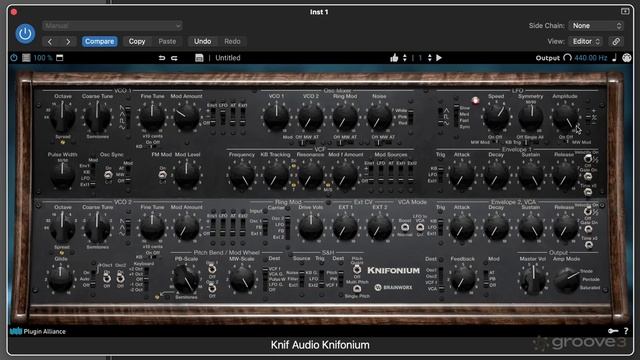Toggle the VCA Mode Boost switch

[x=405, y=228]
